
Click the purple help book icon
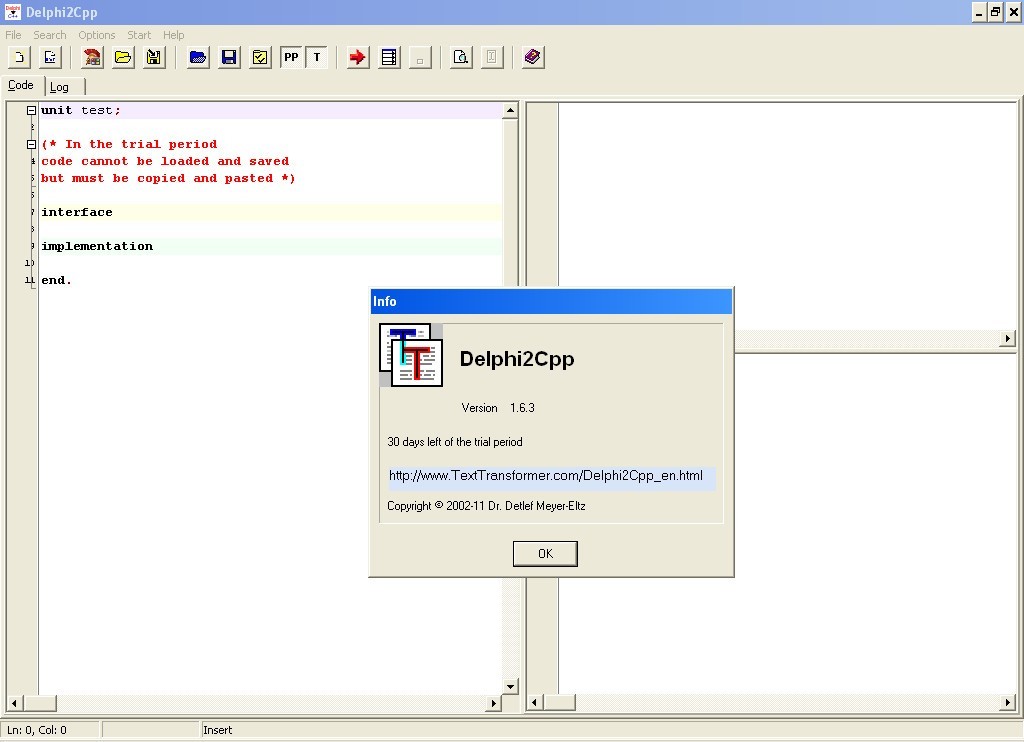pos(532,57)
